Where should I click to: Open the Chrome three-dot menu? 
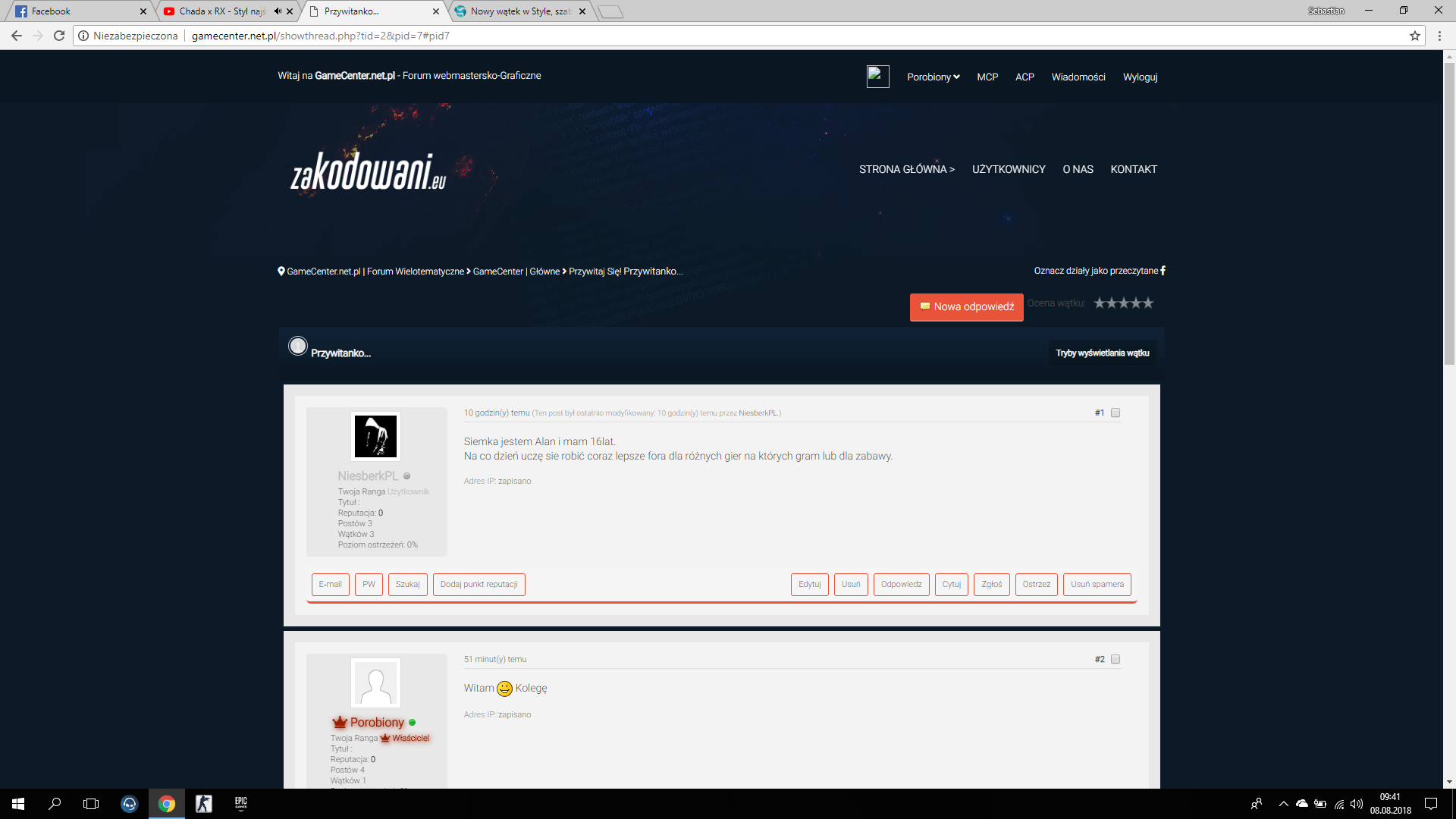coord(1439,36)
